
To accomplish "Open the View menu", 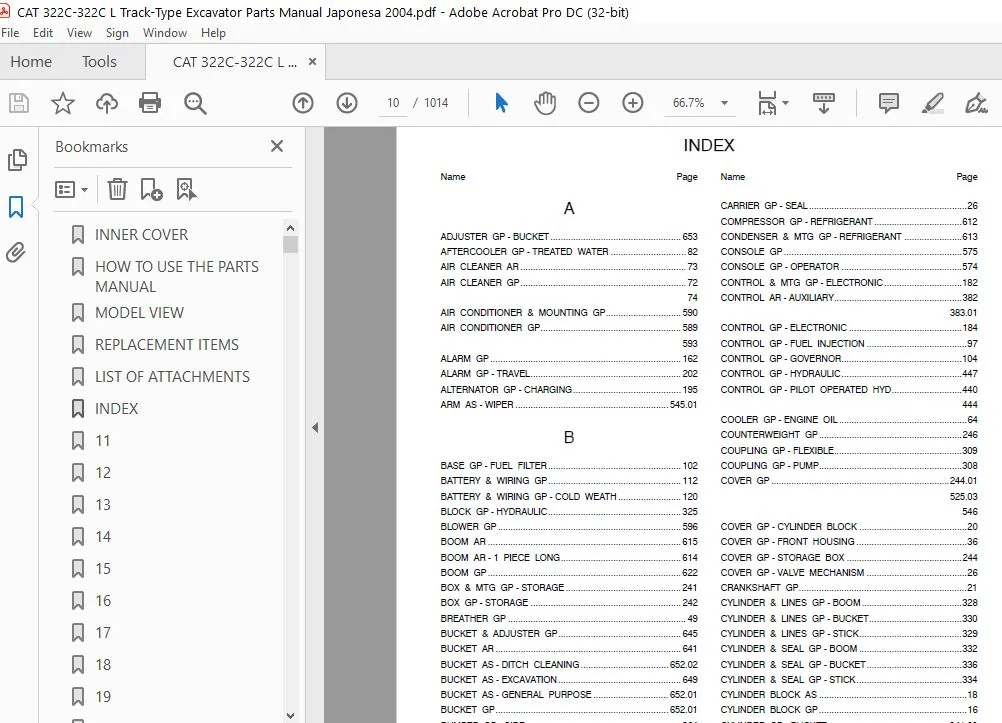I will coord(79,33).
